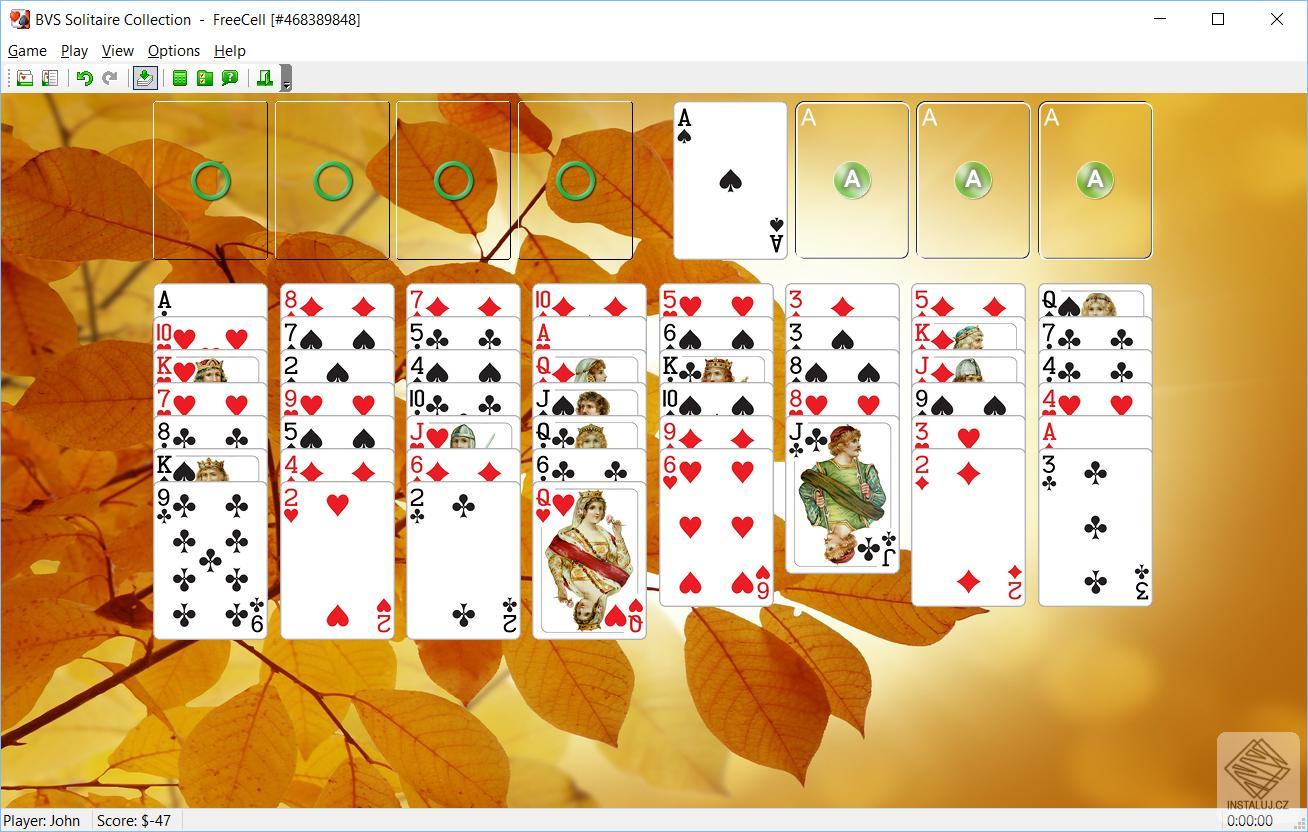
Task: Select the first empty free cell
Action: tap(210, 181)
